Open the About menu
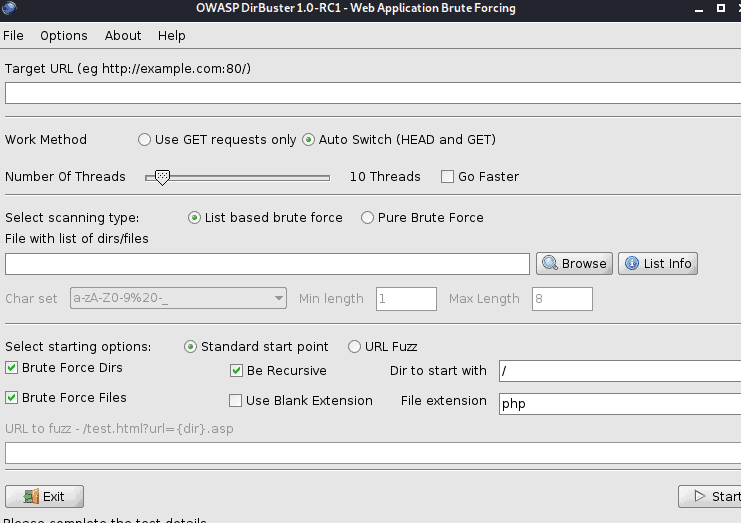This screenshot has height=523, width=741. [123, 36]
